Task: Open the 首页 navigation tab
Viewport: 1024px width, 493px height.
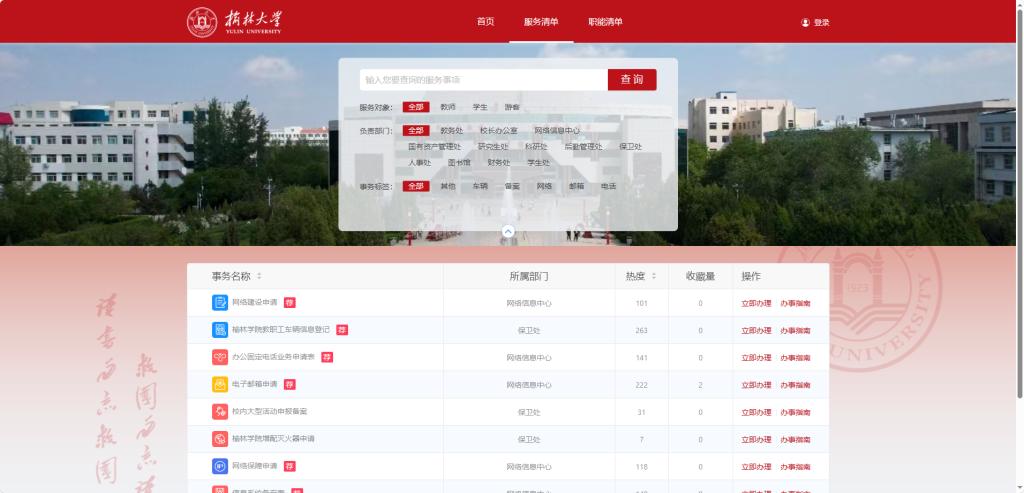Action: (485, 22)
